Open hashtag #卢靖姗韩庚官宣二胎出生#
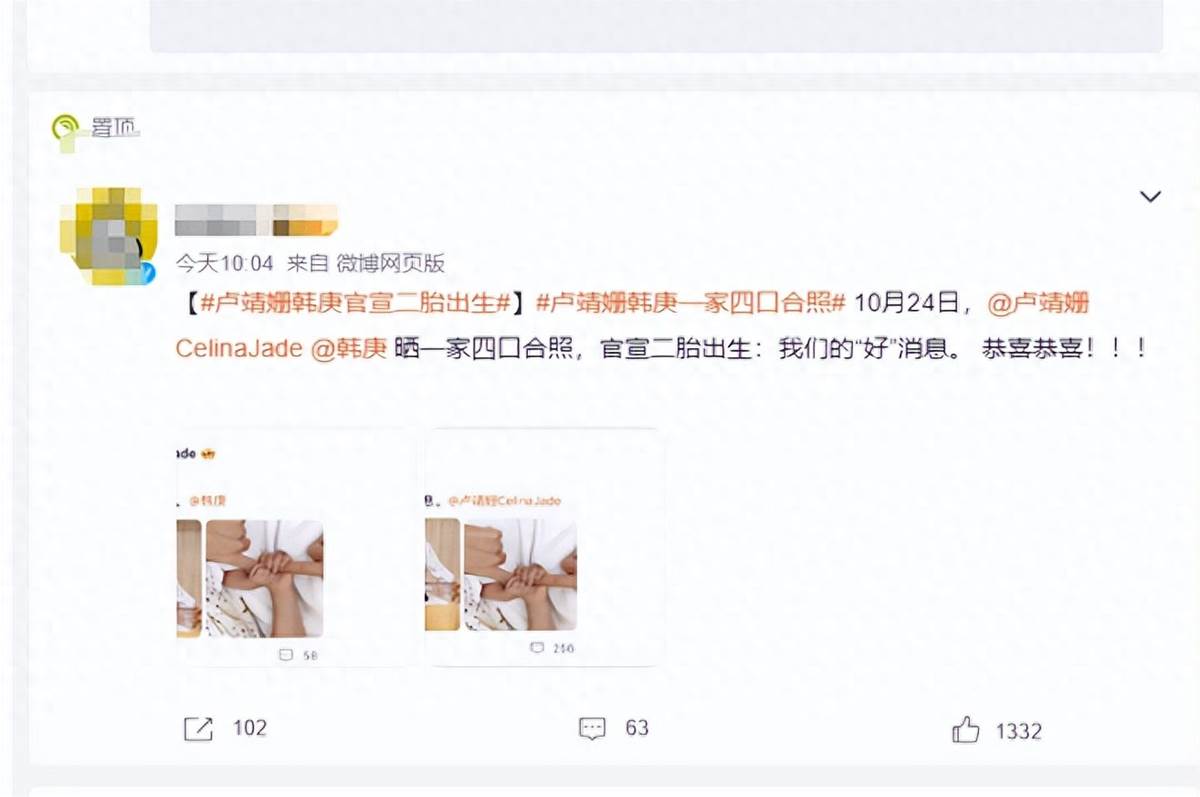 357,302
